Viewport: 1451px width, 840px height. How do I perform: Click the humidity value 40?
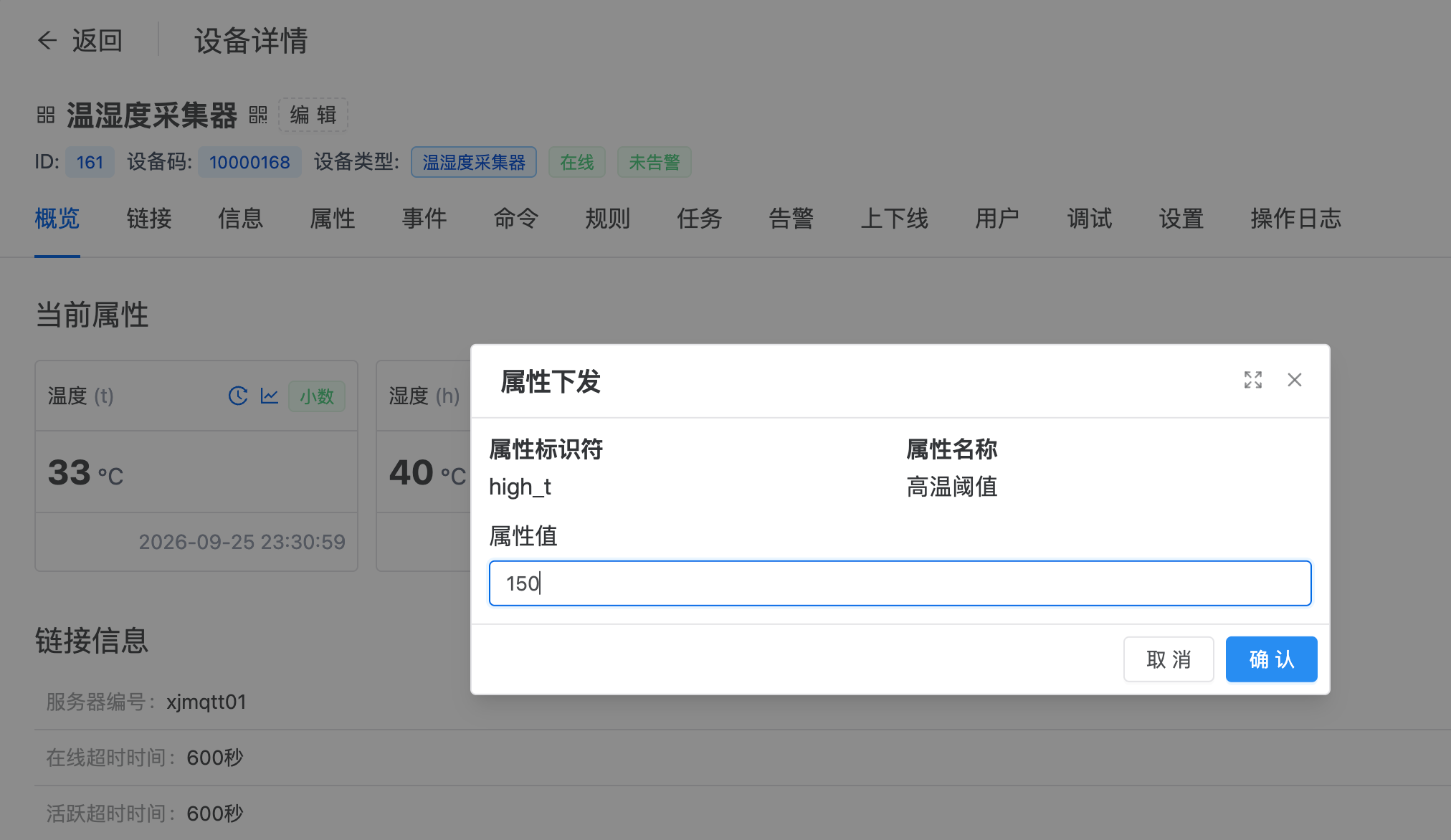coord(411,473)
